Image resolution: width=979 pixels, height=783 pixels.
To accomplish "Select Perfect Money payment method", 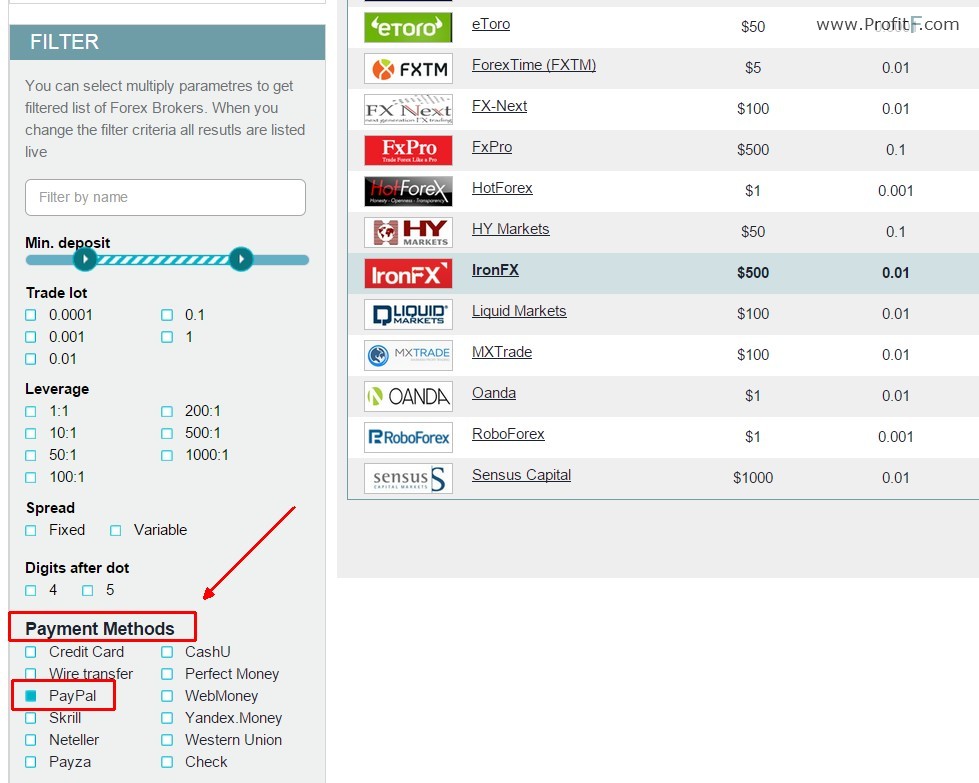I will [x=167, y=674].
